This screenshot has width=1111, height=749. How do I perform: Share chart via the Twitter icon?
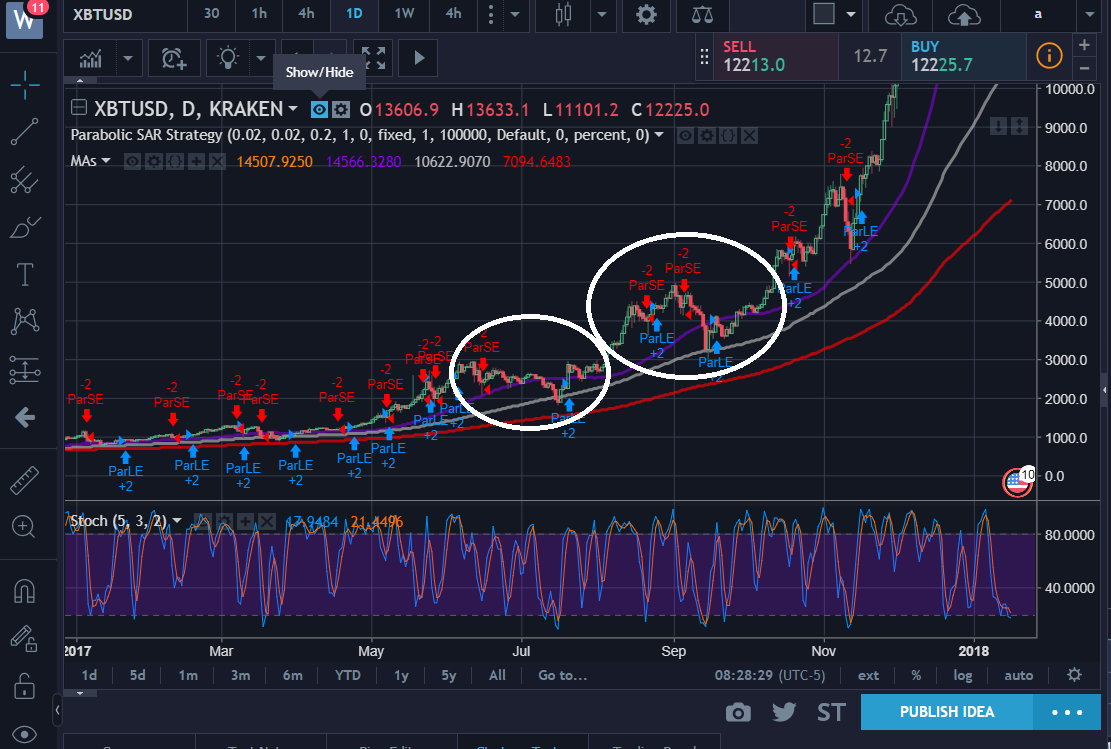[x=784, y=712]
